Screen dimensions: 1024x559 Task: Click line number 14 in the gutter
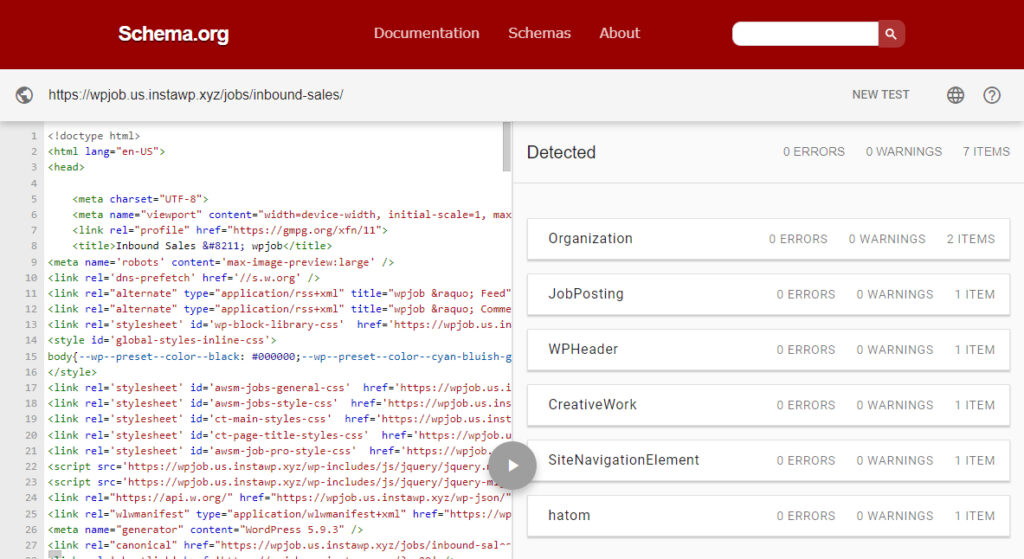(31, 340)
